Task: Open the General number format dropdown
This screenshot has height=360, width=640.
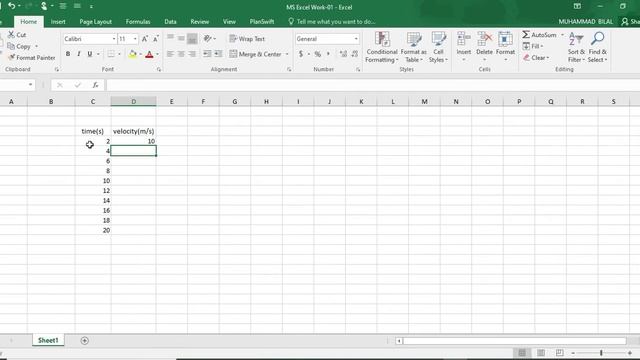Action: [x=356, y=39]
